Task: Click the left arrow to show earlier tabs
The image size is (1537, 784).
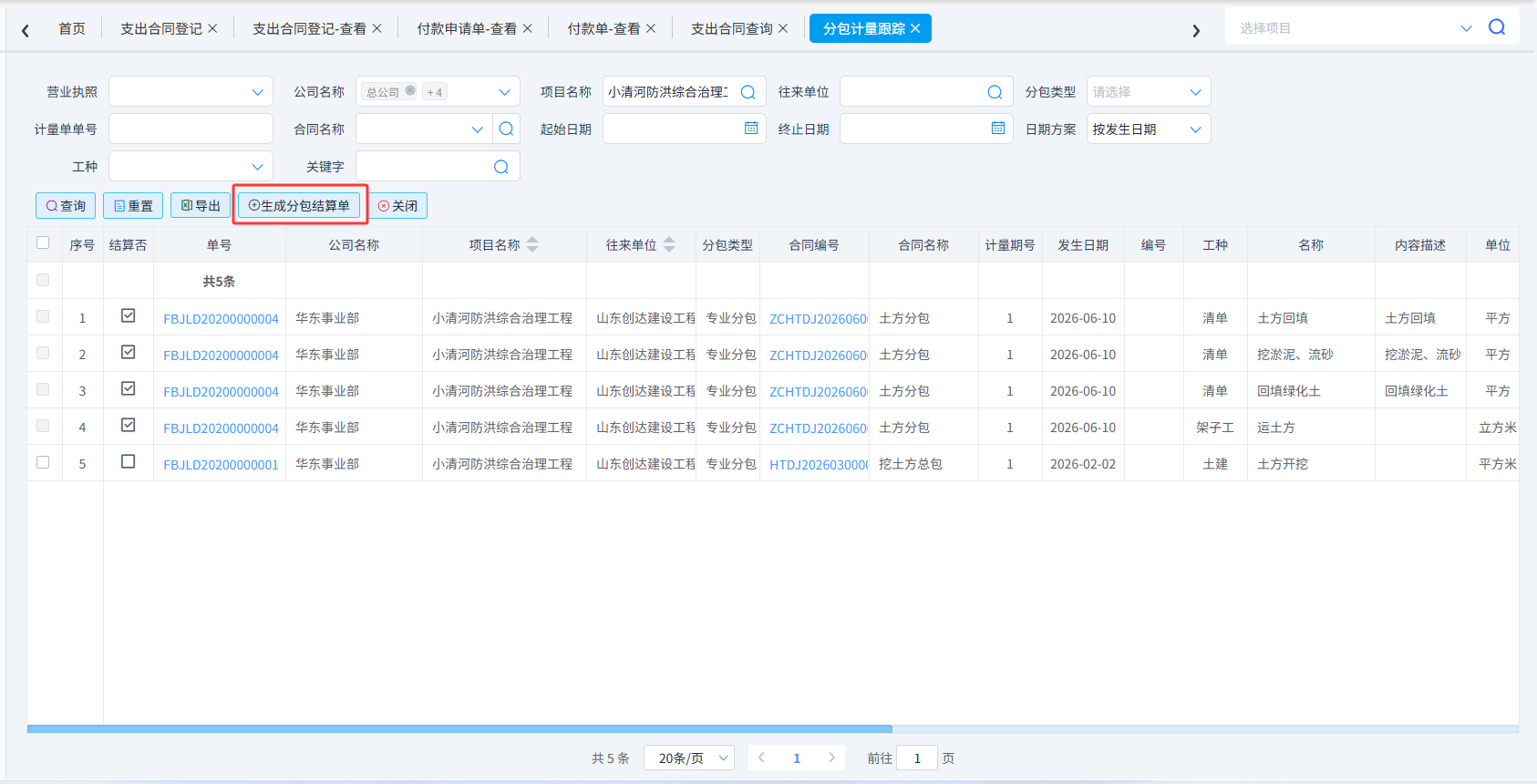Action: tap(26, 31)
